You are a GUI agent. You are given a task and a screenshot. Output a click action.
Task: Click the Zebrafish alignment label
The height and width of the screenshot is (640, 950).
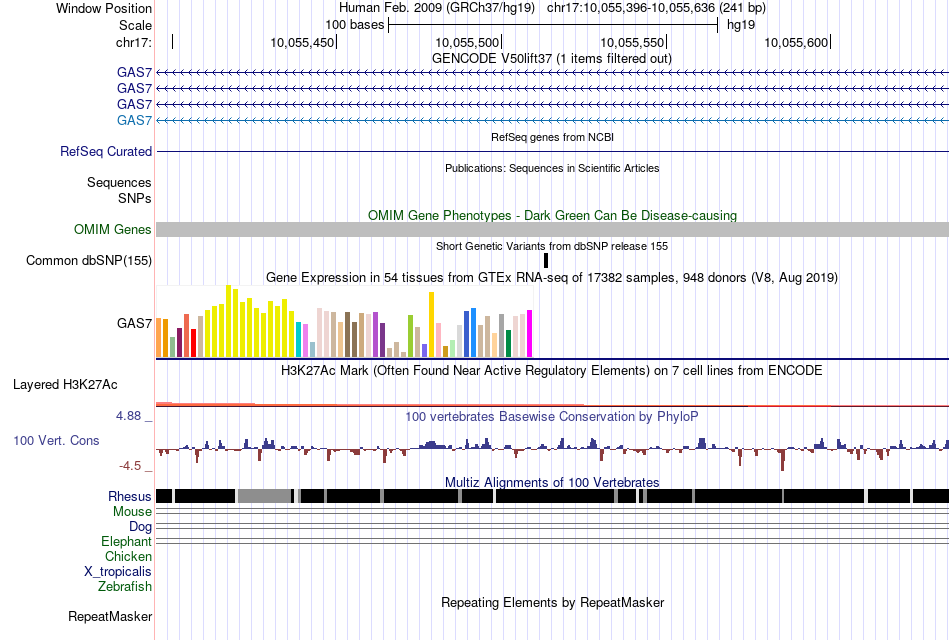point(125,587)
